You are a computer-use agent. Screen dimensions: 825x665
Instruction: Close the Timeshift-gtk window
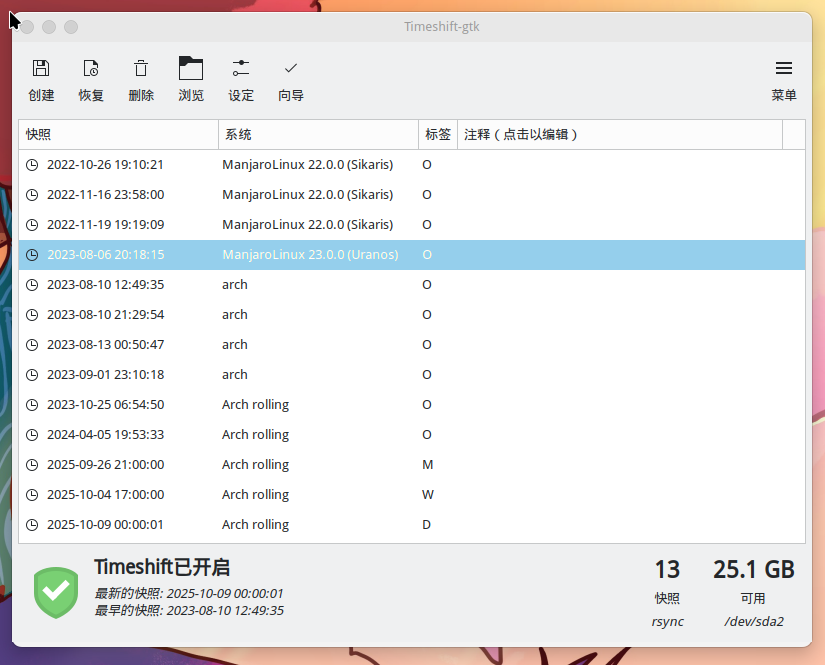pos(27,27)
